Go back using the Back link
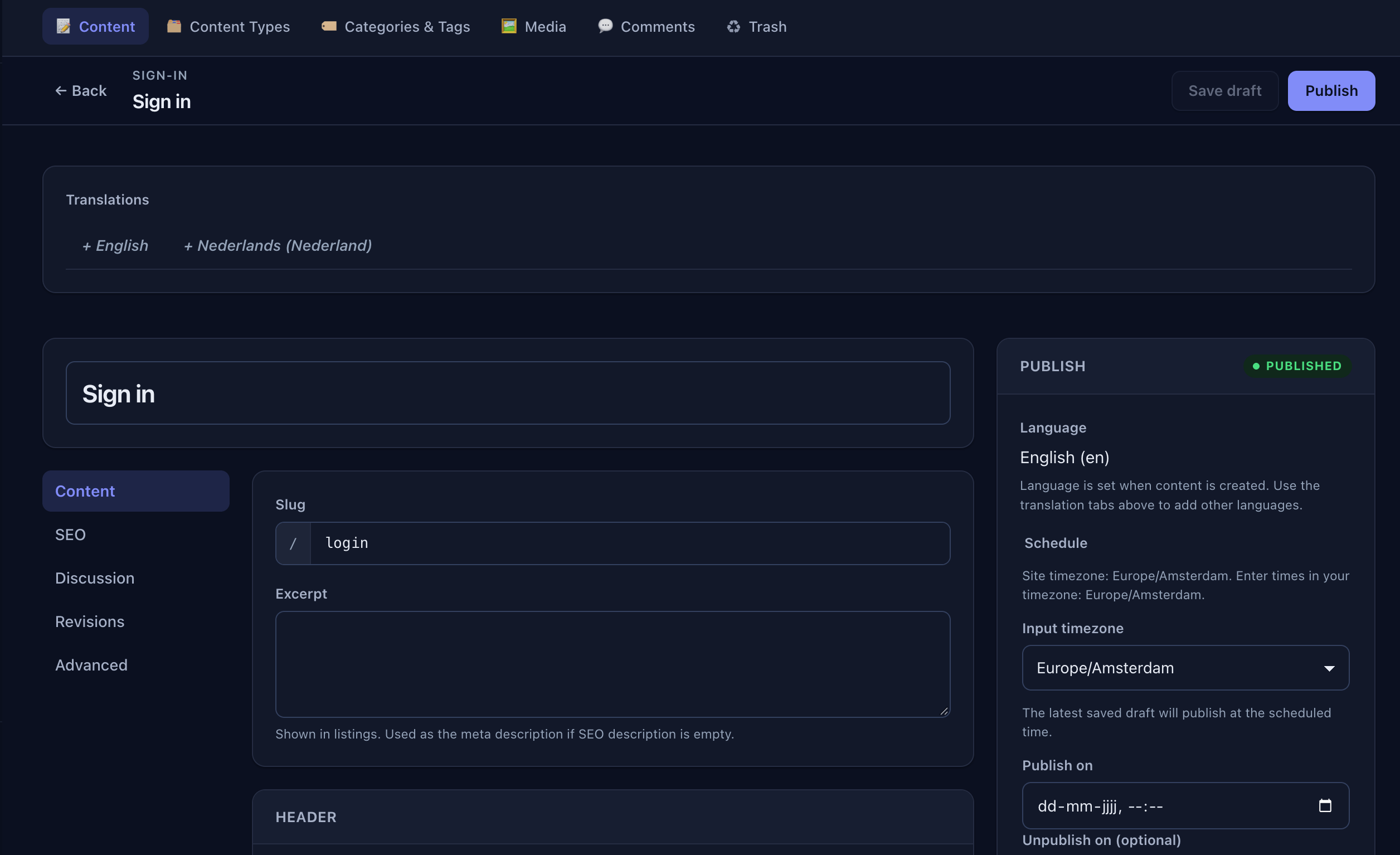1400x855 pixels. 81,91
